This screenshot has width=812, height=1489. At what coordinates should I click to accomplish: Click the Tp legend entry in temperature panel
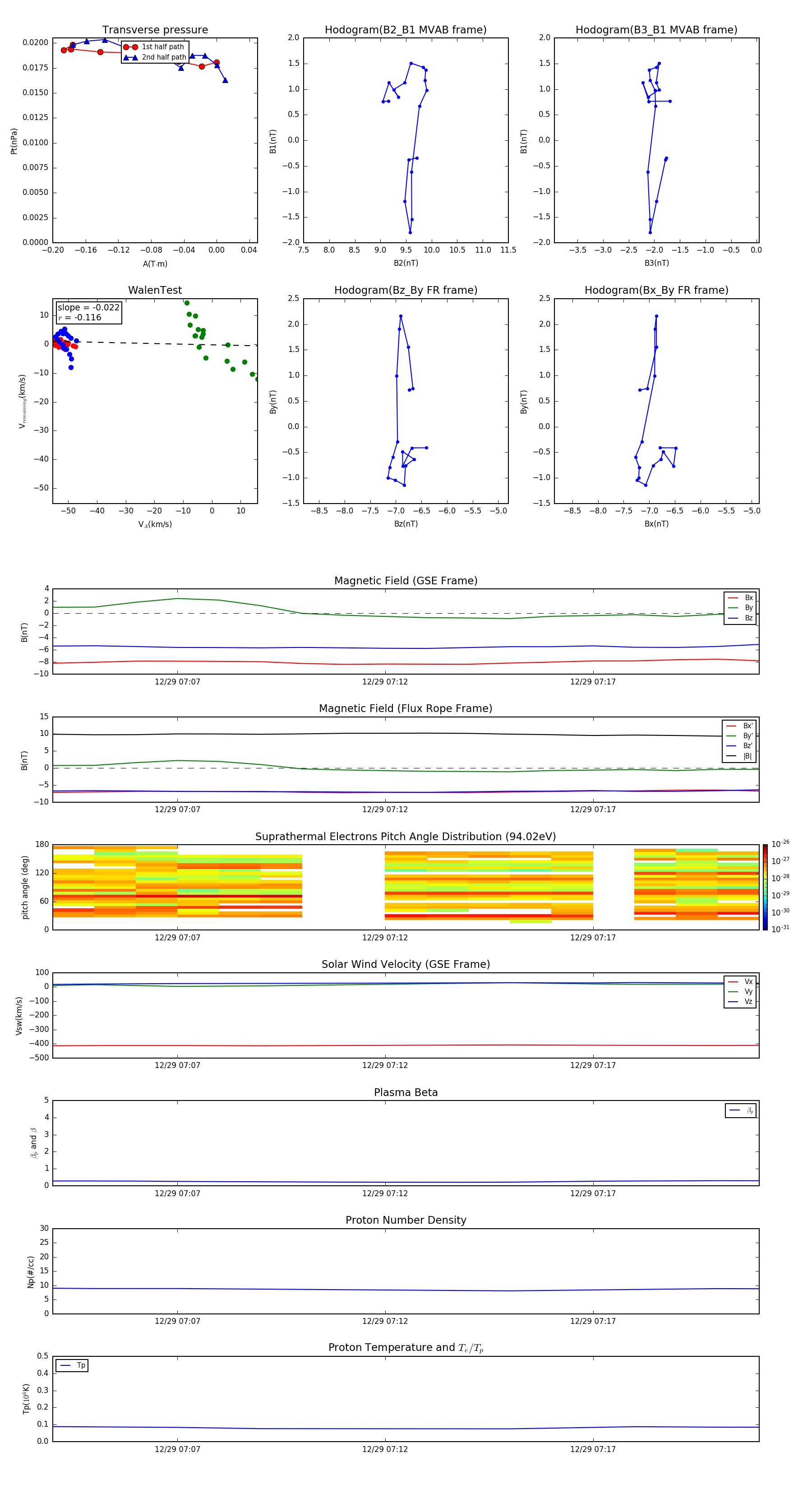coord(72,1365)
